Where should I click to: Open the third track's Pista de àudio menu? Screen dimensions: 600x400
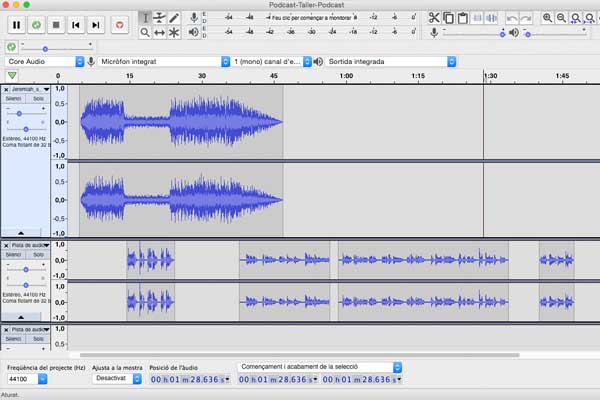(x=30, y=330)
